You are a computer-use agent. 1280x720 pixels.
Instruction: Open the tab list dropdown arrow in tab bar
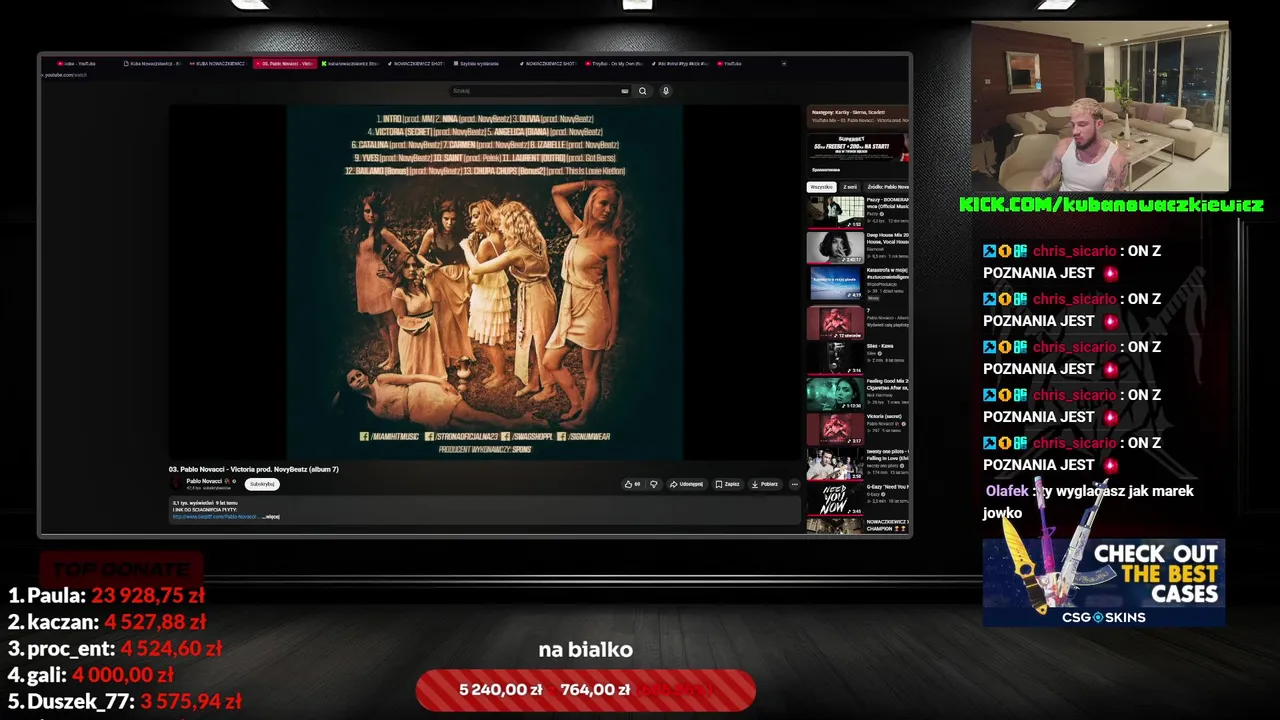[784, 63]
